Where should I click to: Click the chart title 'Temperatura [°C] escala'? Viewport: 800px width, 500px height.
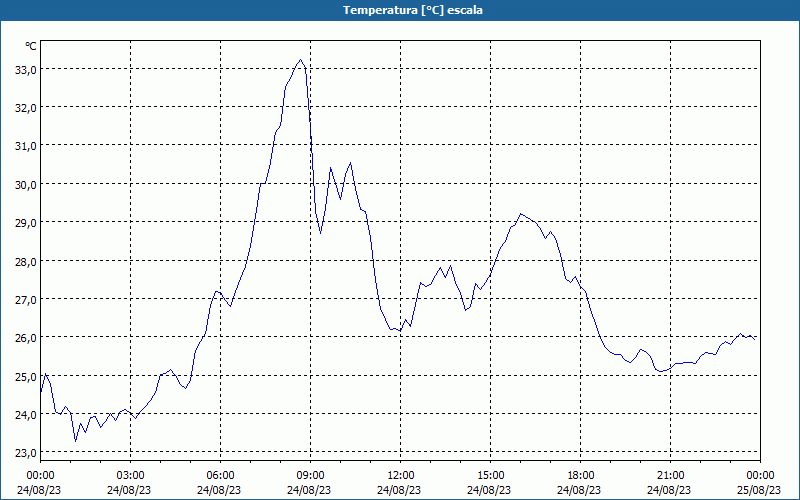413,10
